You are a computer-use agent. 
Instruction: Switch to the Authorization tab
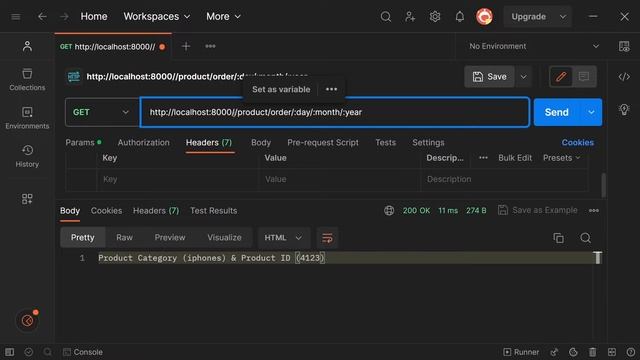tap(143, 142)
